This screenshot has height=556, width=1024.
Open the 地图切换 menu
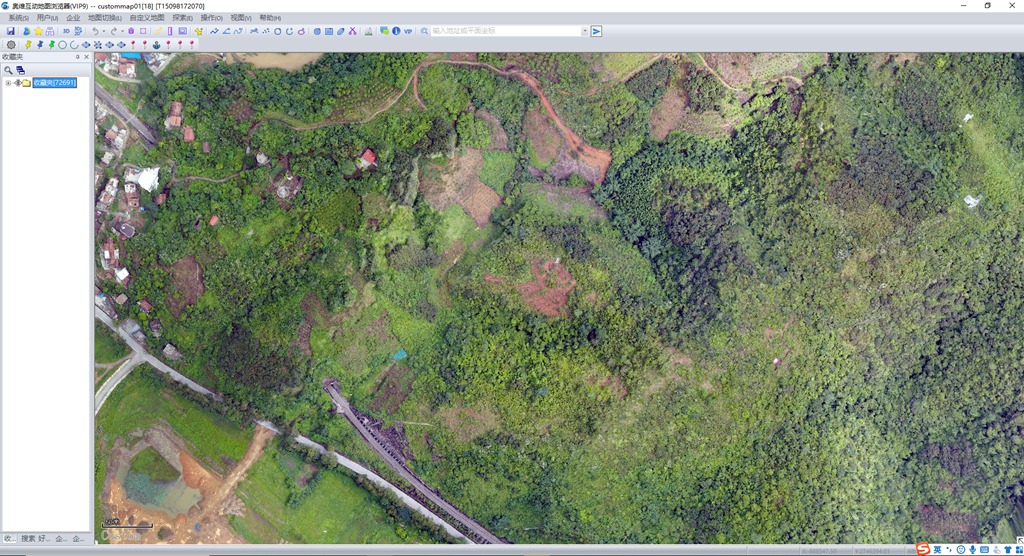pos(104,18)
